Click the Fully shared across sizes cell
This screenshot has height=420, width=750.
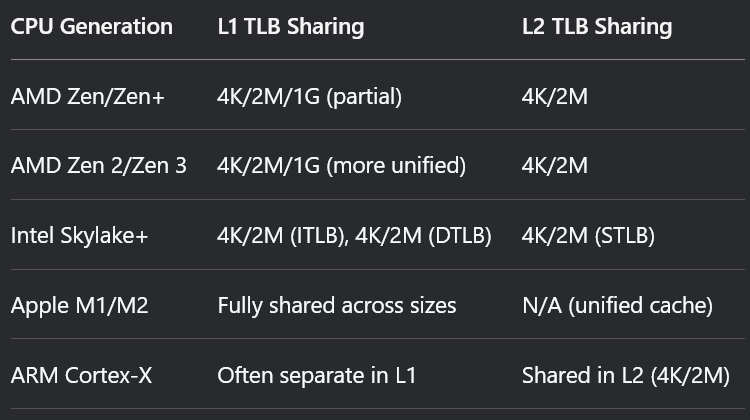(x=337, y=306)
